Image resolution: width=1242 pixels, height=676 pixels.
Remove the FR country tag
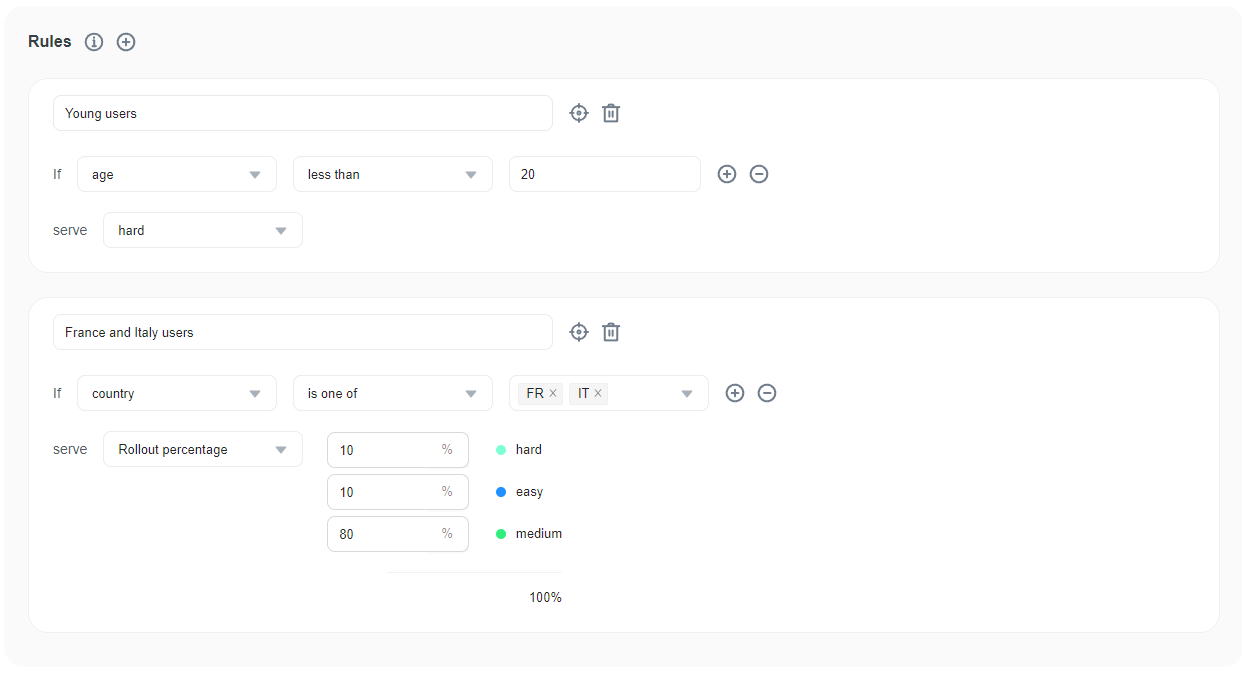(x=553, y=394)
